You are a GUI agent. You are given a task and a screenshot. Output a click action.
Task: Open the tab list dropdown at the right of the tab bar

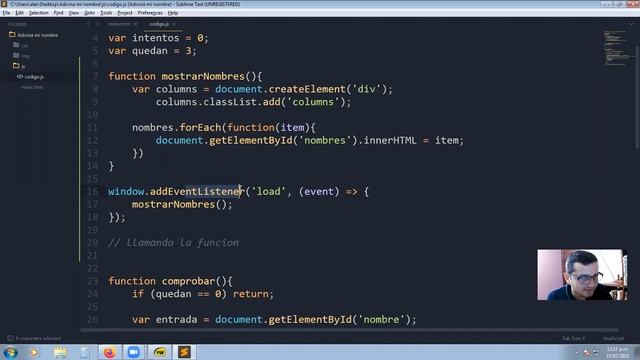coord(631,24)
